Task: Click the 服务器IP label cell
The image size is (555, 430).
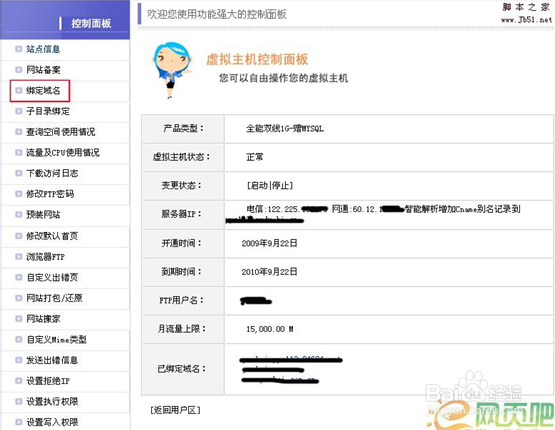Action: 183,214
